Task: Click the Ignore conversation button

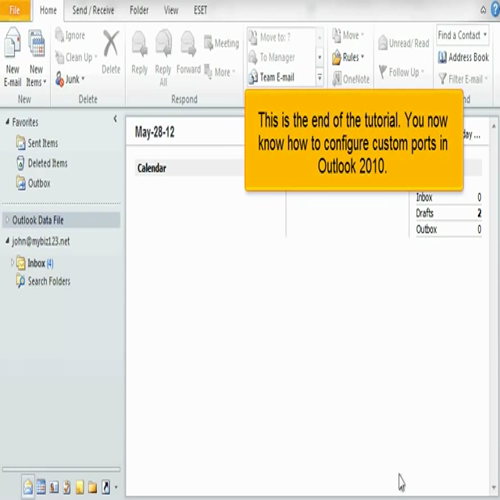Action: (70, 35)
